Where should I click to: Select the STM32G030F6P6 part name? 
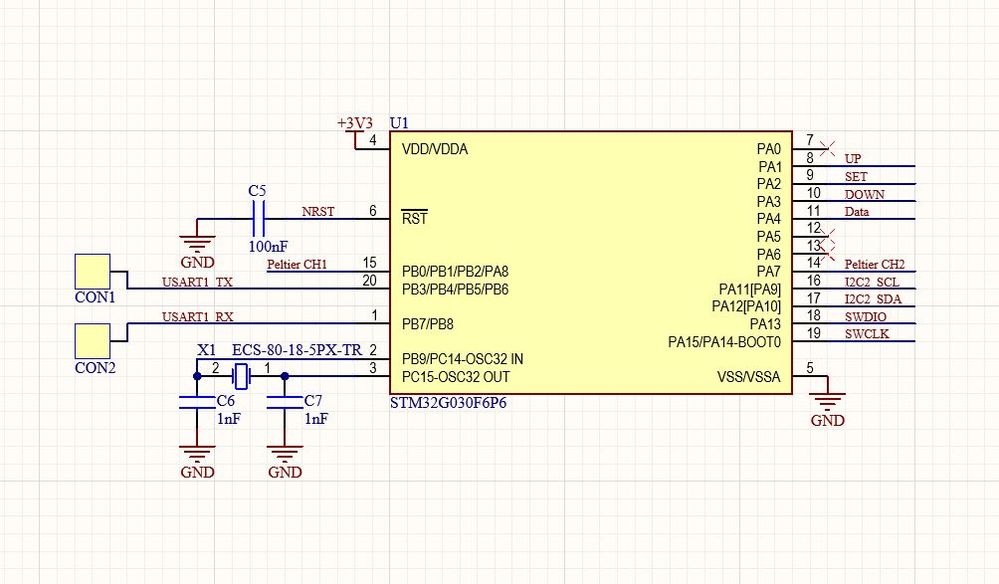pyautogui.click(x=449, y=403)
